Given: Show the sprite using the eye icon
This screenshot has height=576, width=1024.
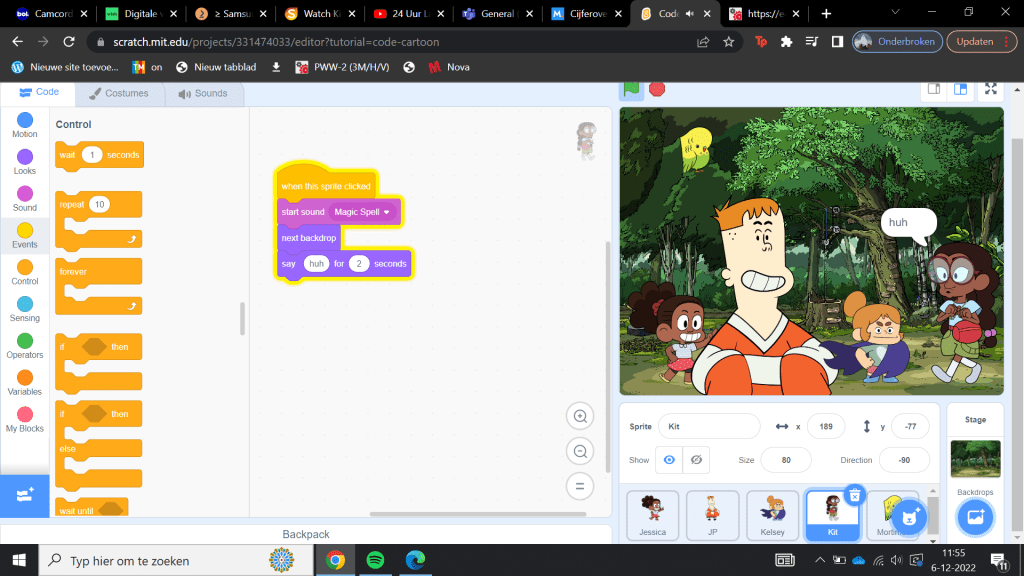Looking at the screenshot, I should coord(669,460).
